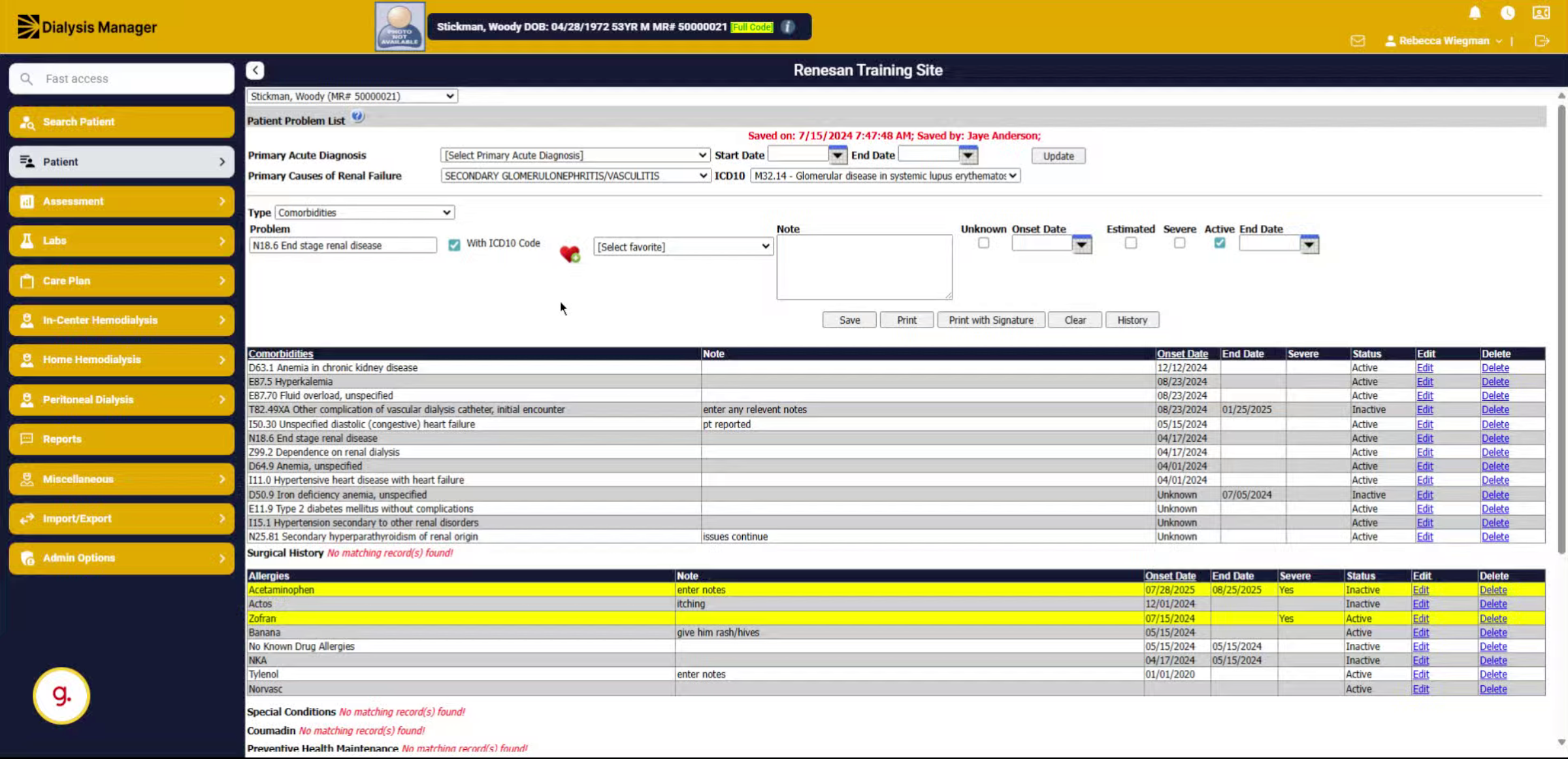
Task: Open the Reports menu item
Action: (x=122, y=439)
